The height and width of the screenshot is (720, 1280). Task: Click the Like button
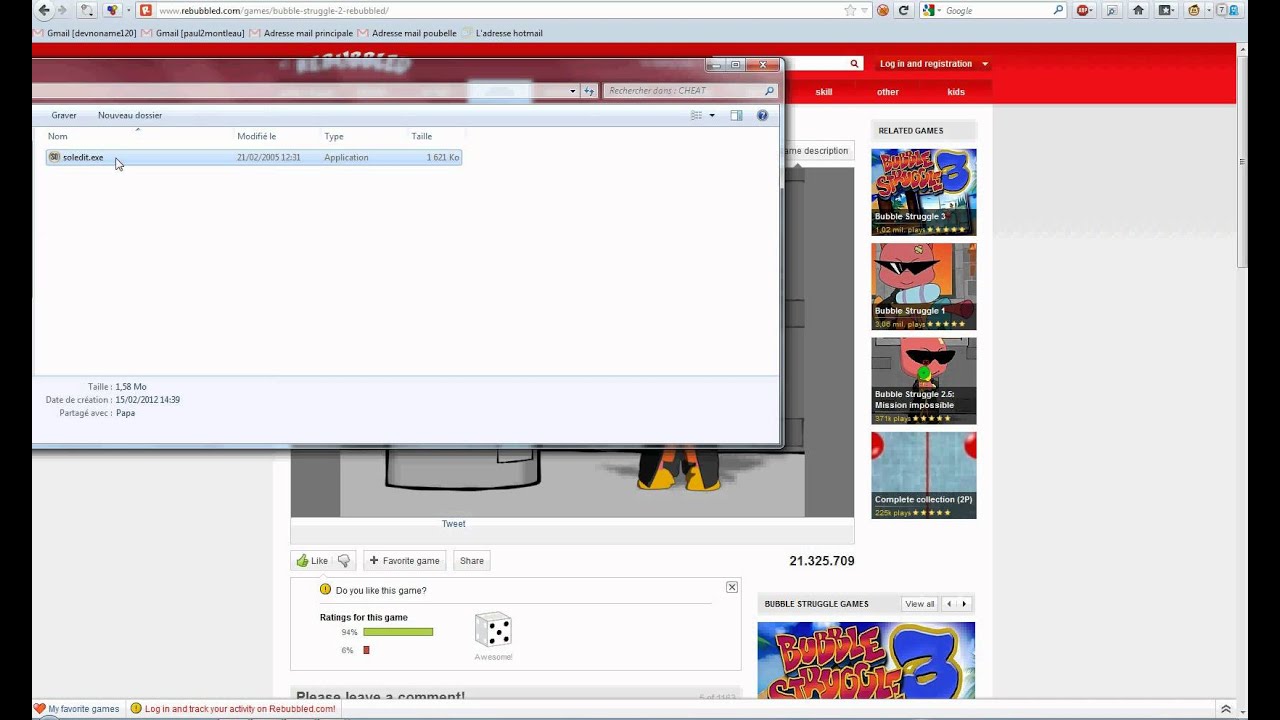point(312,561)
